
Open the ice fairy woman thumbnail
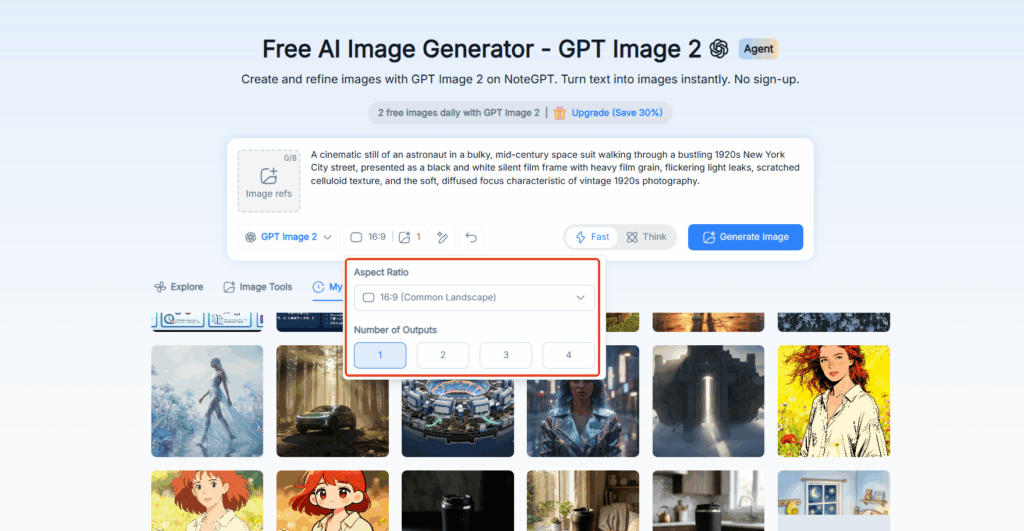pyautogui.click(x=207, y=401)
